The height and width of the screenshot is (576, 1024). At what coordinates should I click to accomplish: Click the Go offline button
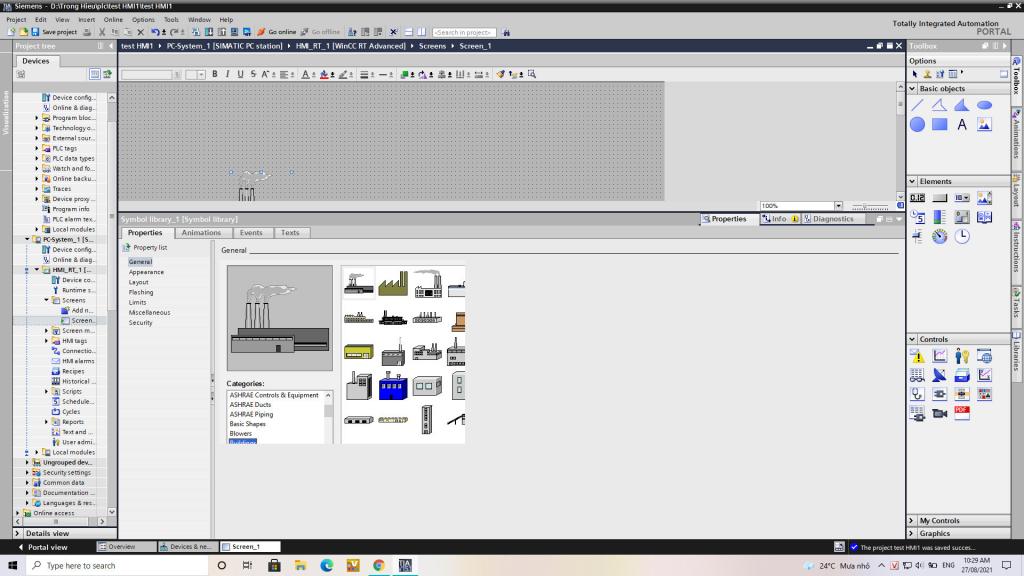pos(321,32)
